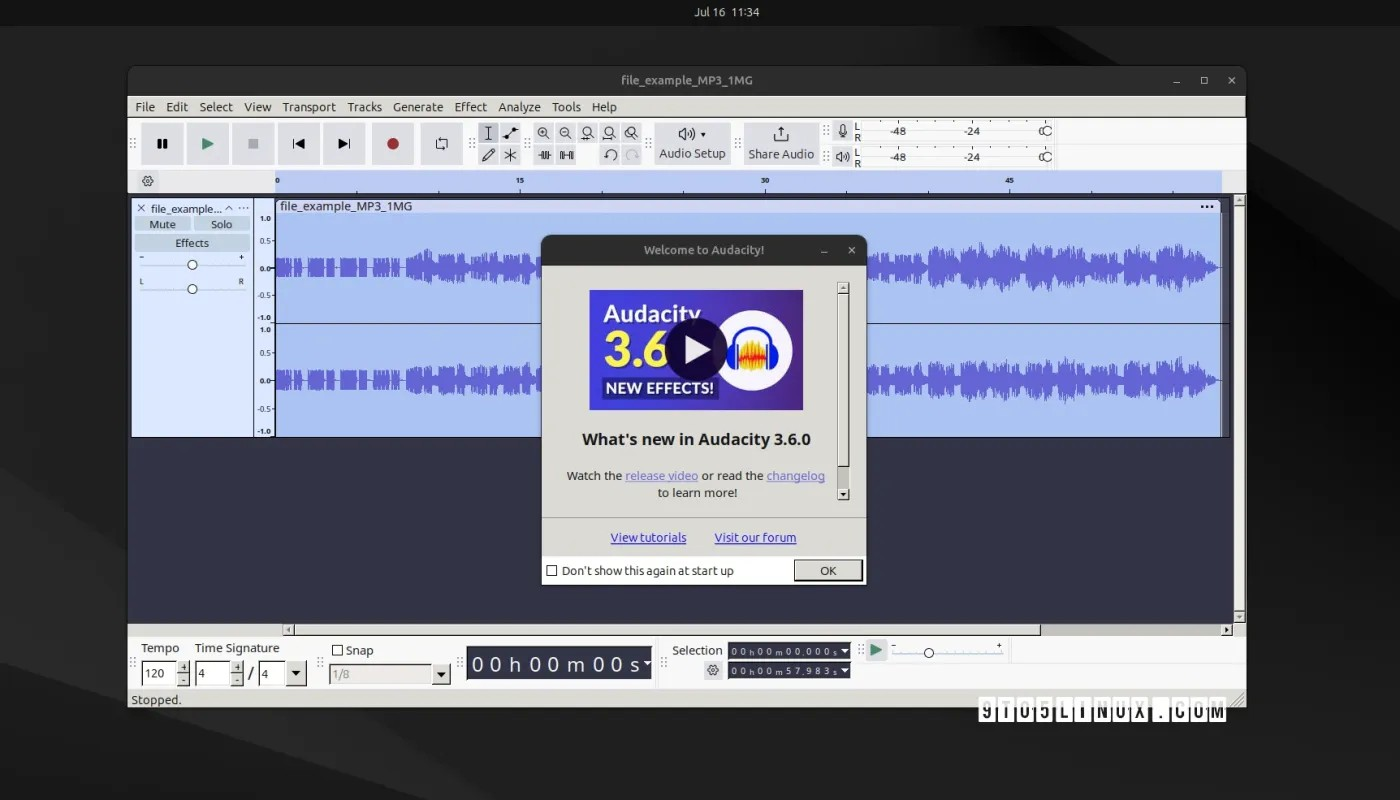Open the Selection time format dropdown
This screenshot has width=1400, height=800.
[845, 650]
